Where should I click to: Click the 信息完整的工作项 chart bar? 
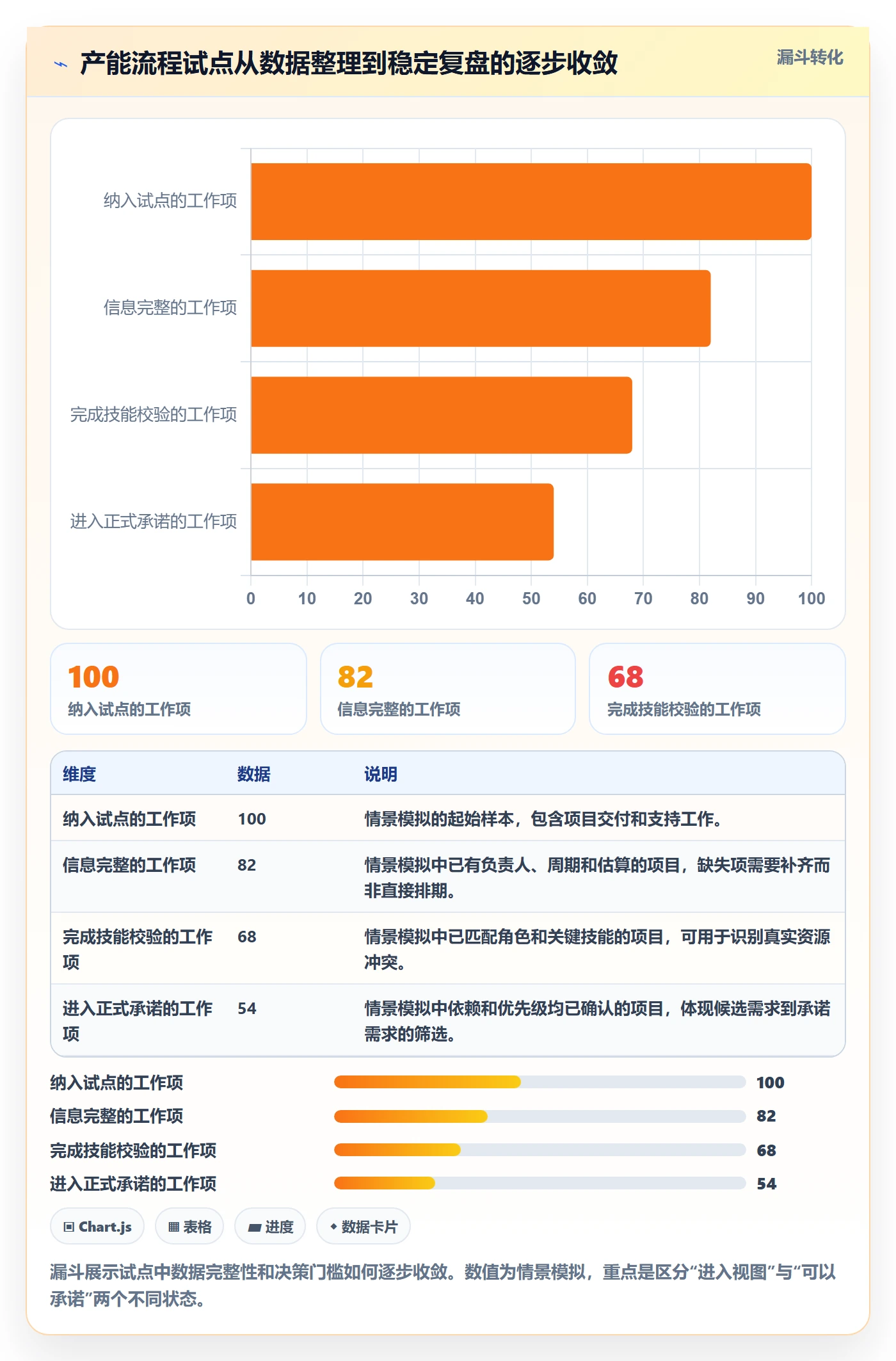click(x=481, y=309)
